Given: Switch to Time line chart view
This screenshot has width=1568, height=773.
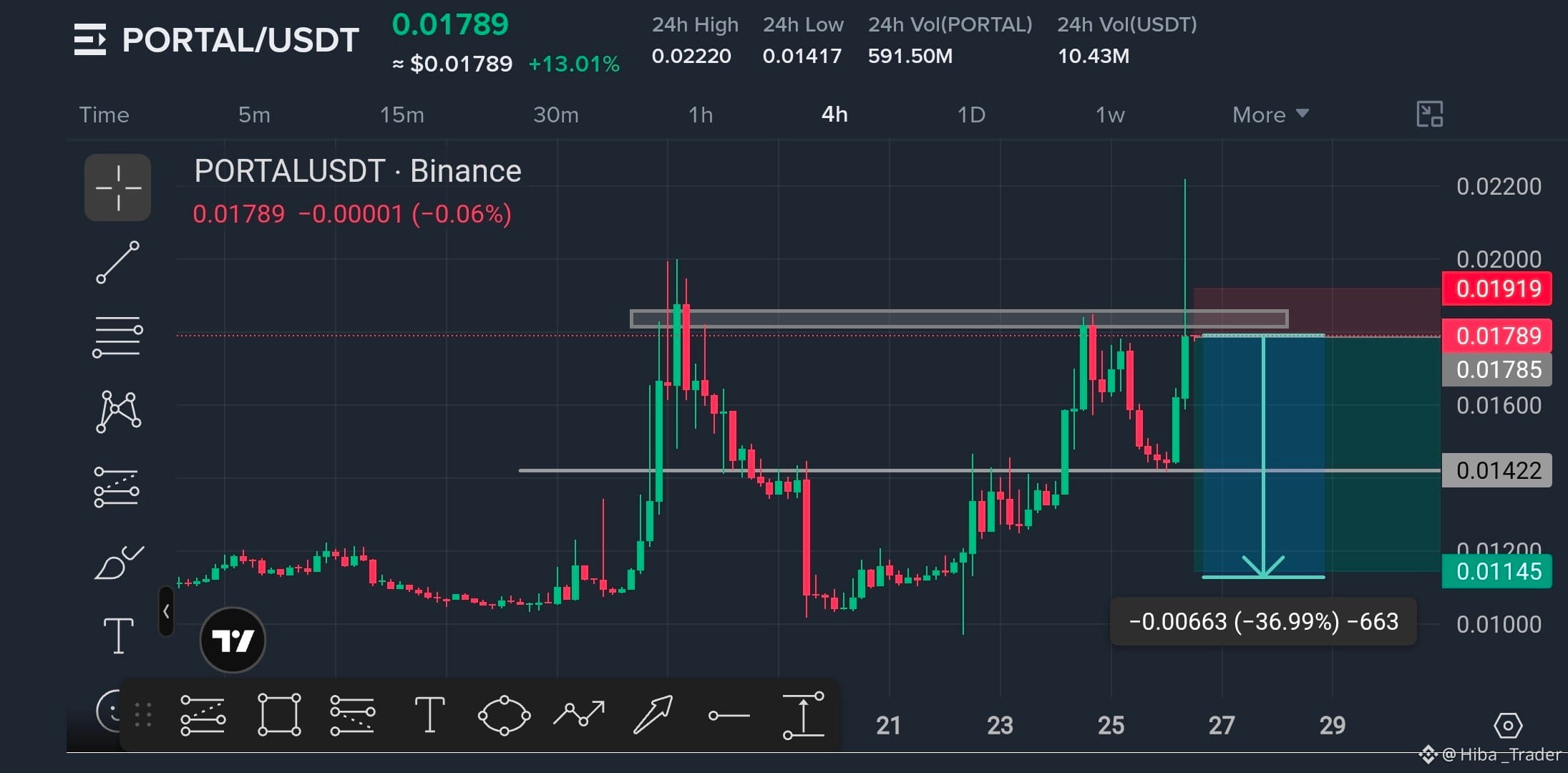Looking at the screenshot, I should [x=104, y=115].
